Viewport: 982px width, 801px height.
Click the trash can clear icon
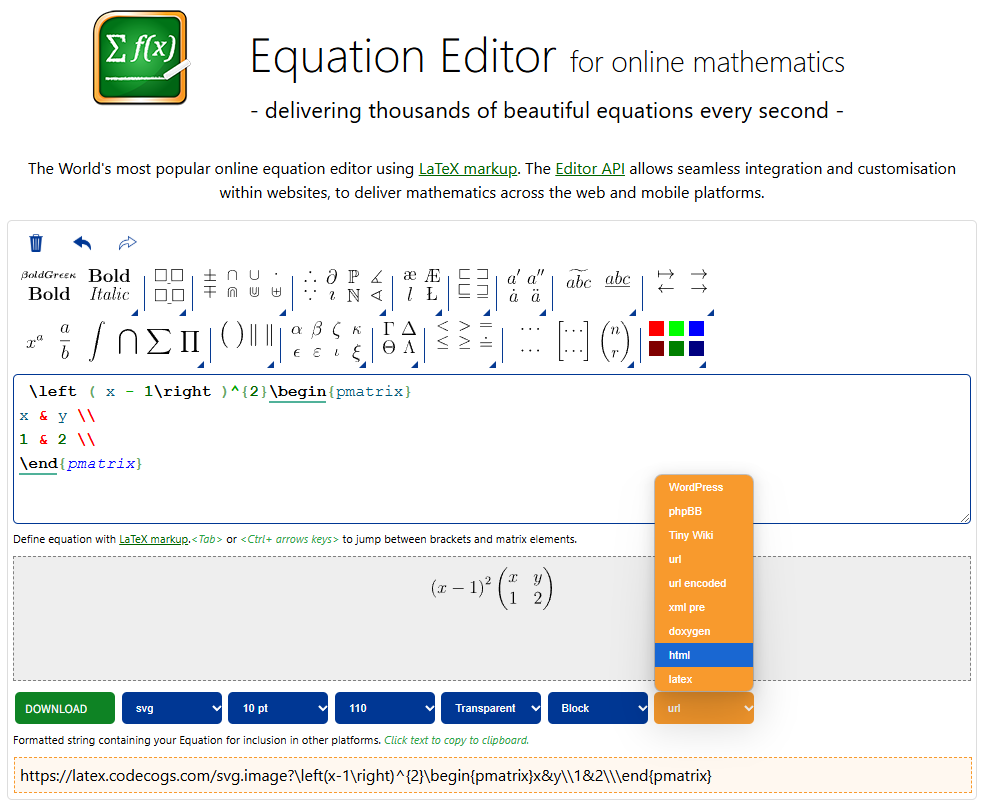click(x=36, y=242)
